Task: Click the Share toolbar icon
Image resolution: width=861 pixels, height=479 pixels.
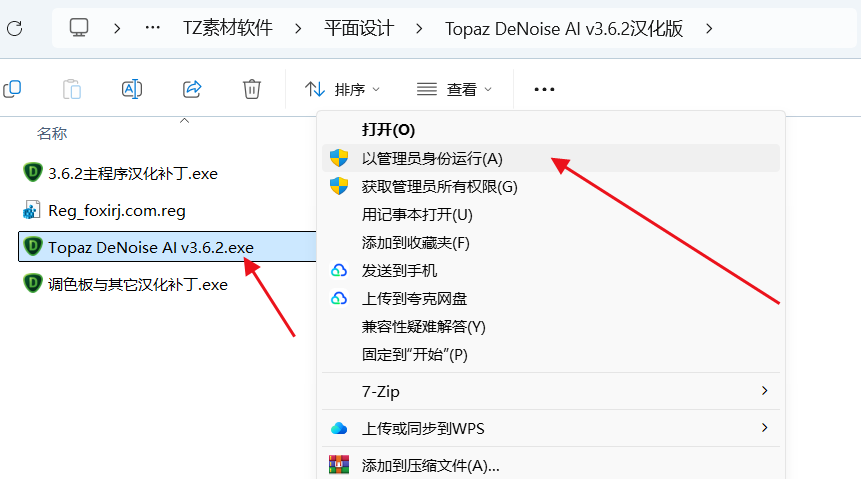Action: (192, 88)
